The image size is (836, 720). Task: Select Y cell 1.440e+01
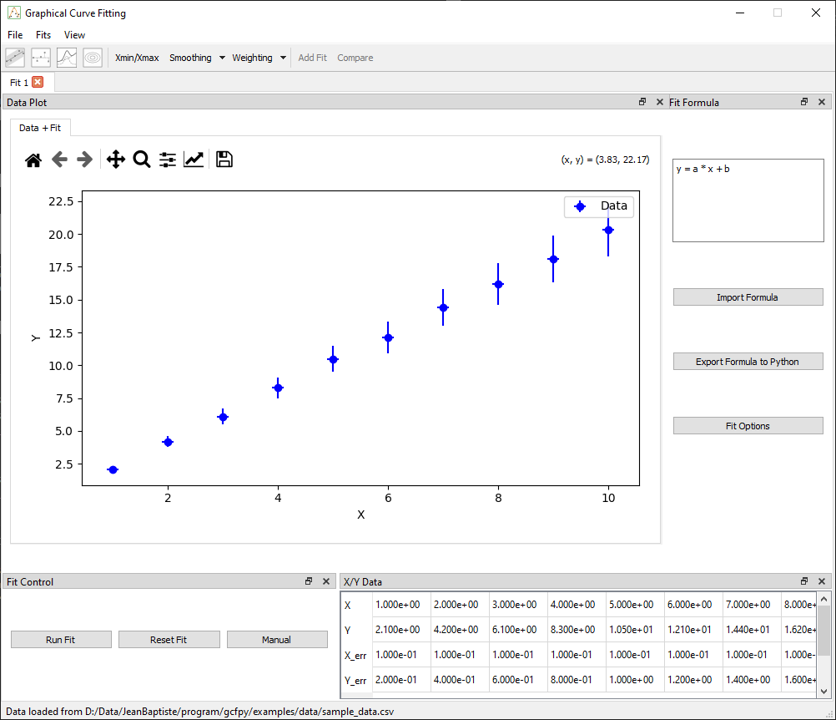point(751,630)
